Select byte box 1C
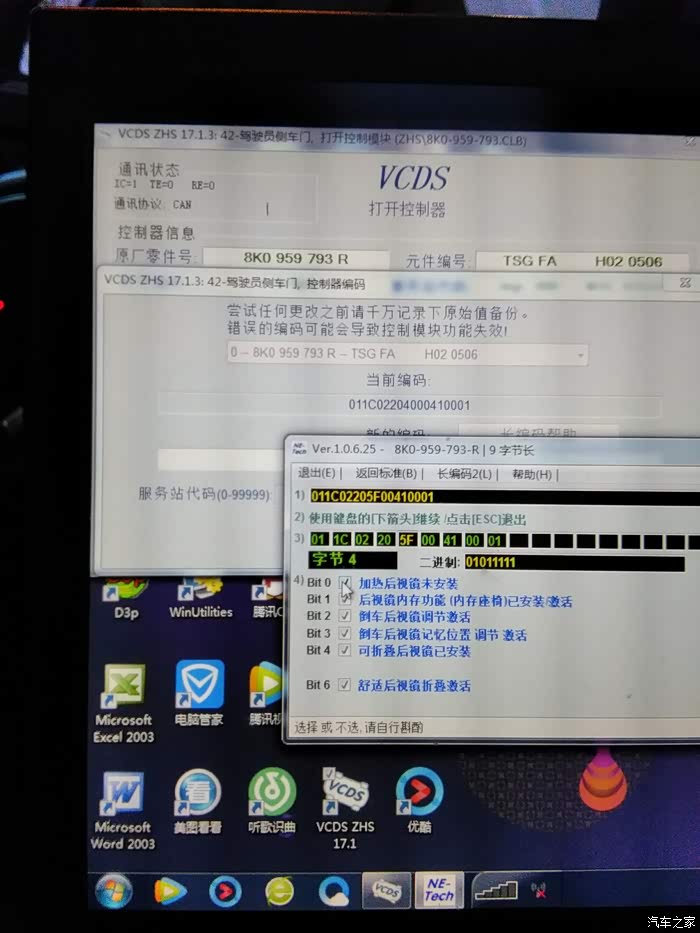700x933 pixels. (340, 540)
